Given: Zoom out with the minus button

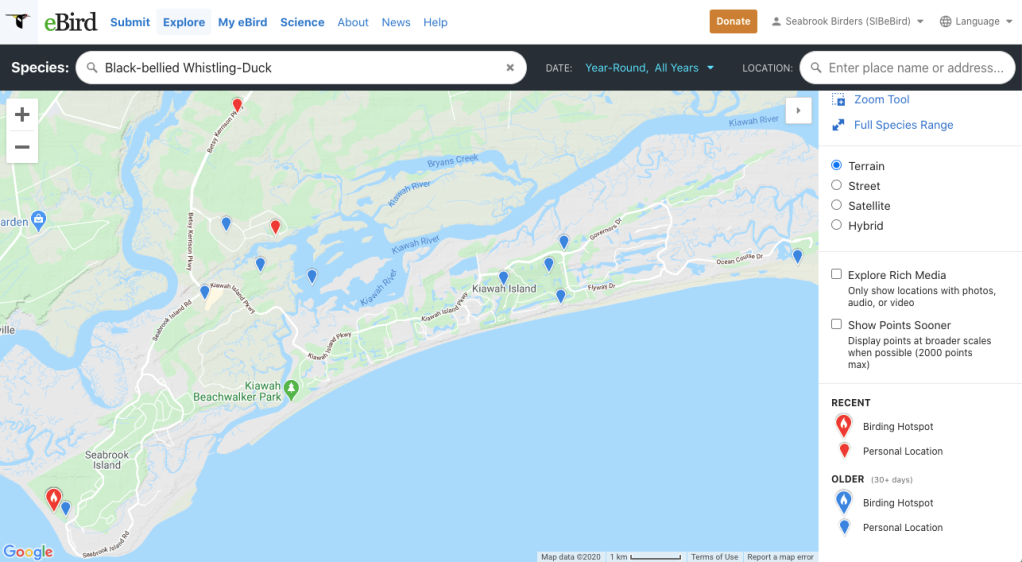Looking at the screenshot, I should 22,147.
